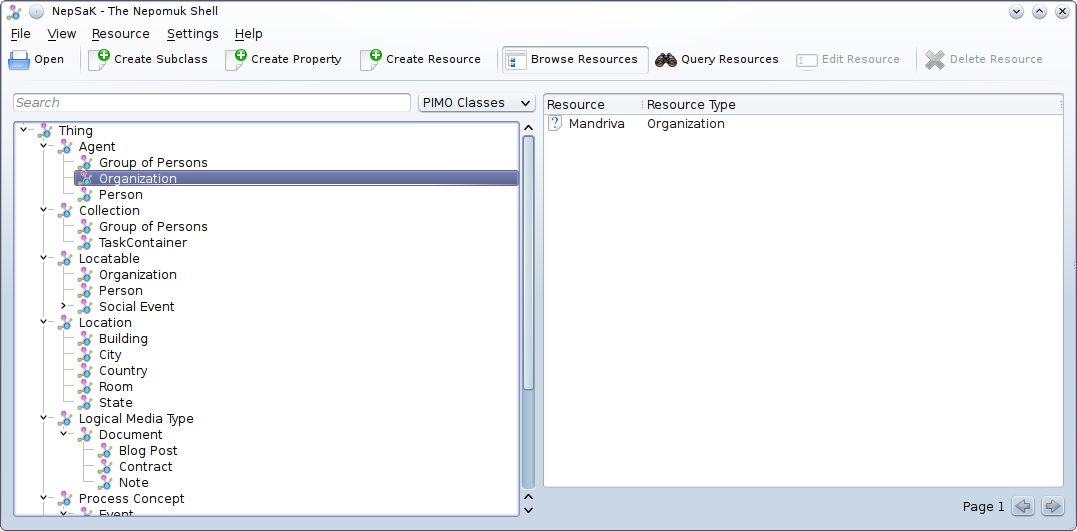Click the Process Concept class icon
1077x531 pixels.
pyautogui.click(x=65, y=498)
